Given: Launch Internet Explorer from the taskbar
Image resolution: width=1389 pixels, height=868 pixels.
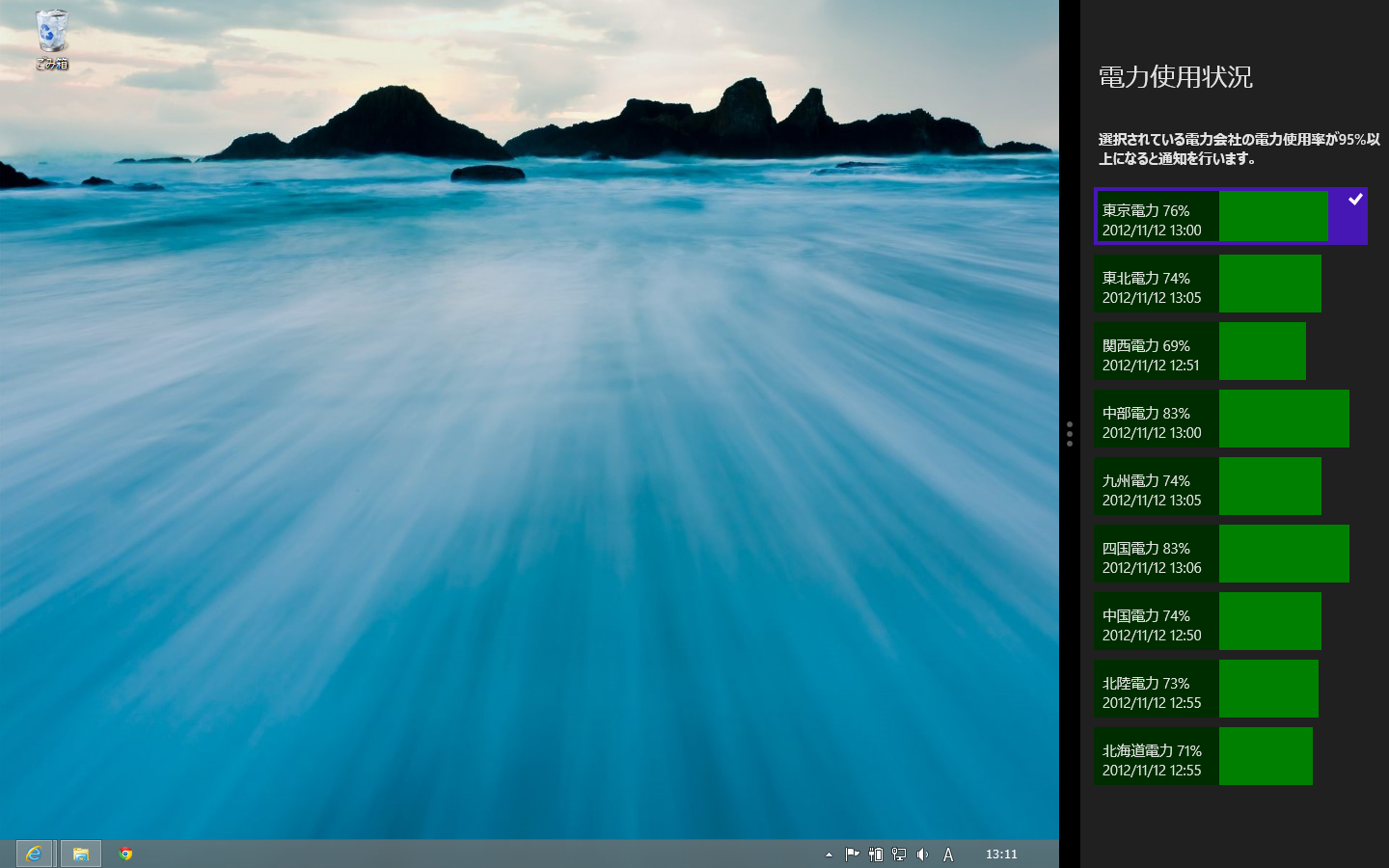Looking at the screenshot, I should tap(35, 854).
